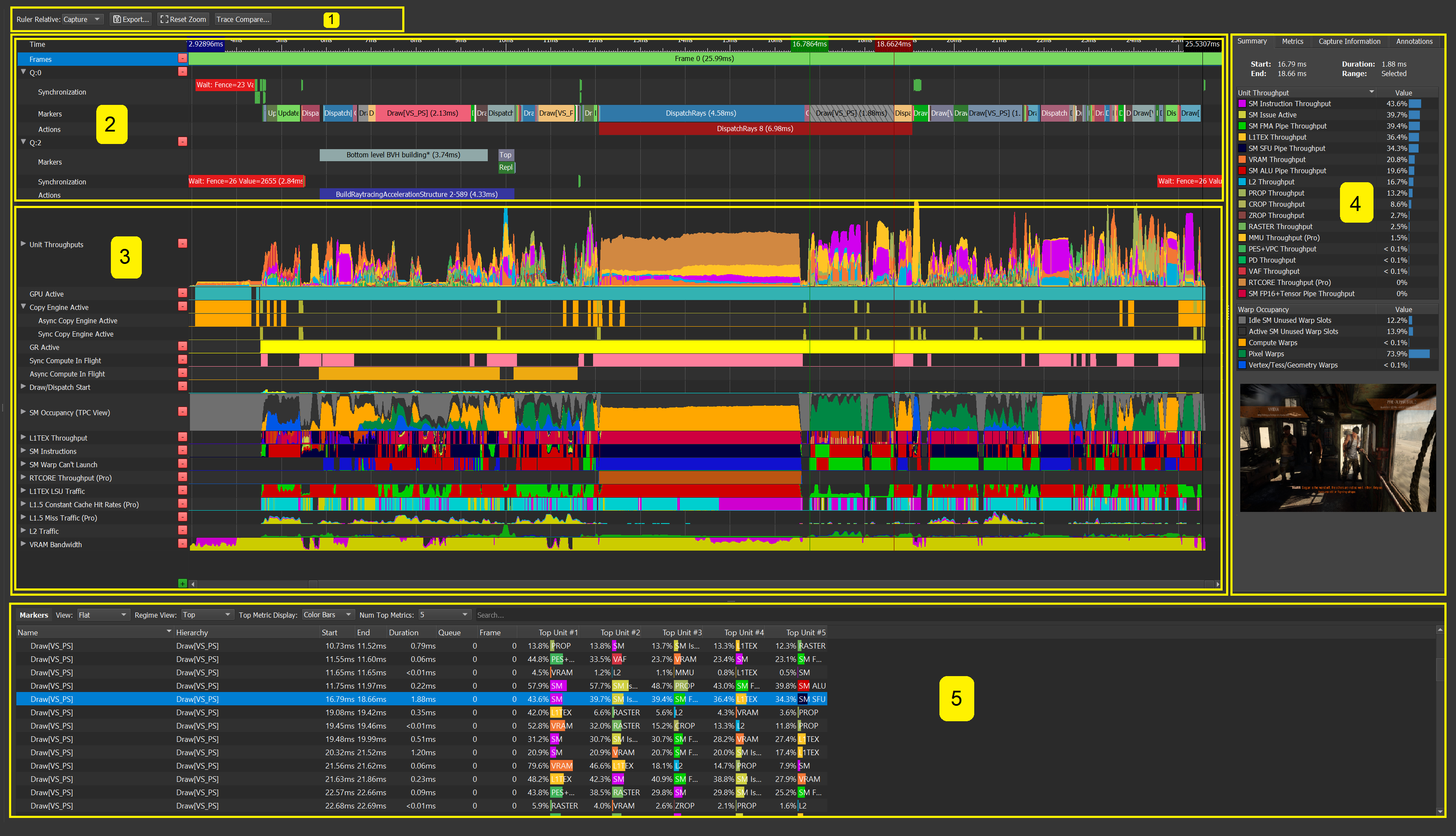Image resolution: width=1456 pixels, height=836 pixels.
Task: Click the captured frame screenshot thumbnail
Action: tap(1338, 447)
